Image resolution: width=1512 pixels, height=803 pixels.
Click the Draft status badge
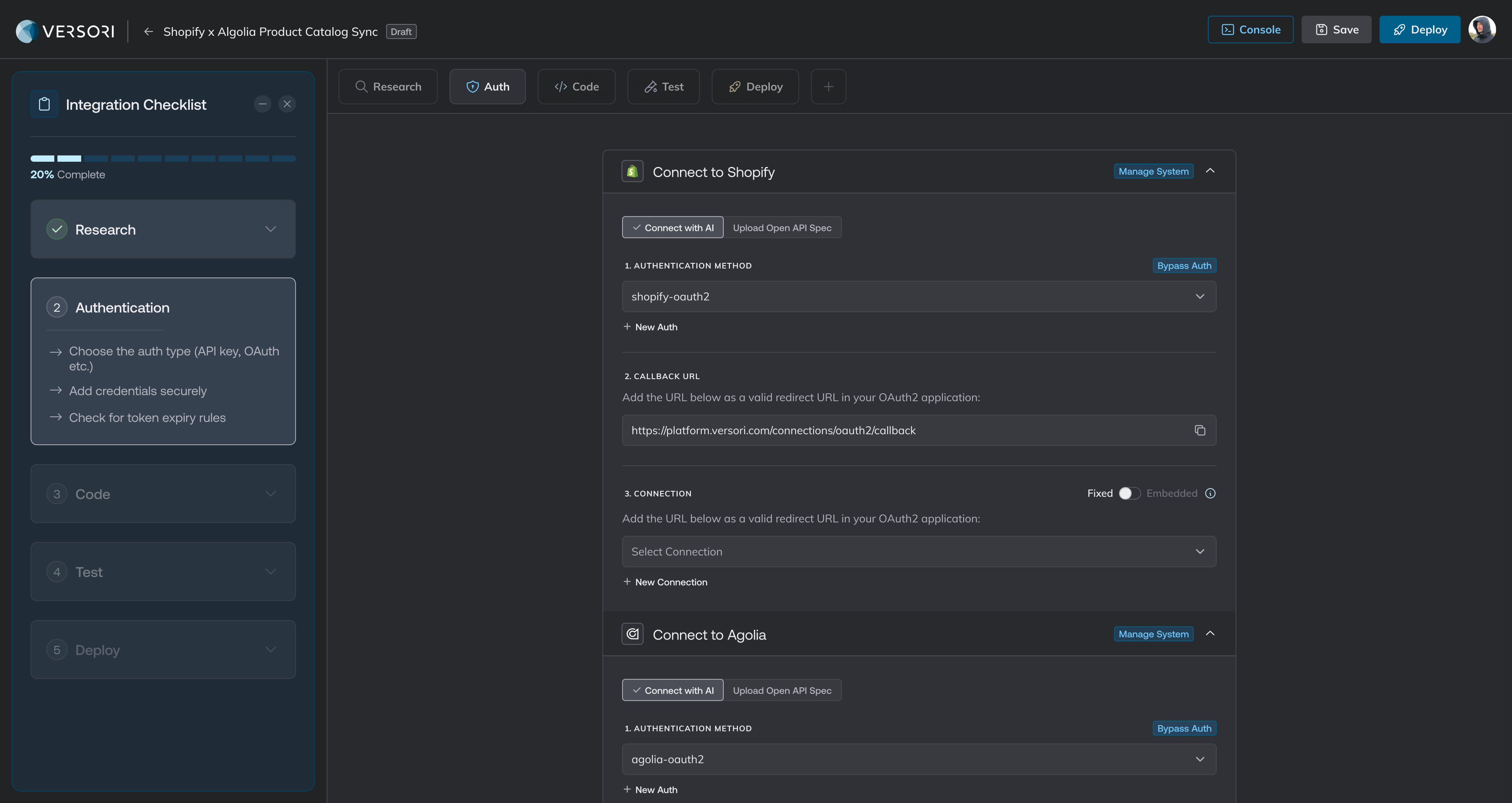[x=401, y=32]
